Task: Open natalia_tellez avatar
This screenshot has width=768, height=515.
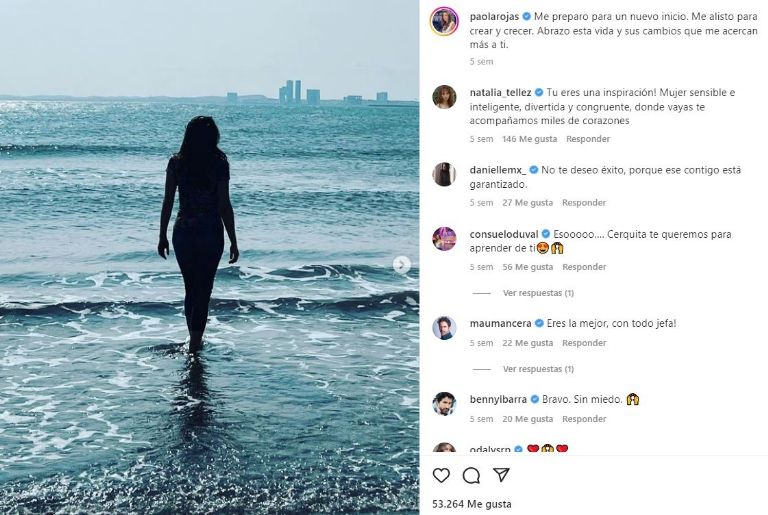Action: tap(444, 97)
